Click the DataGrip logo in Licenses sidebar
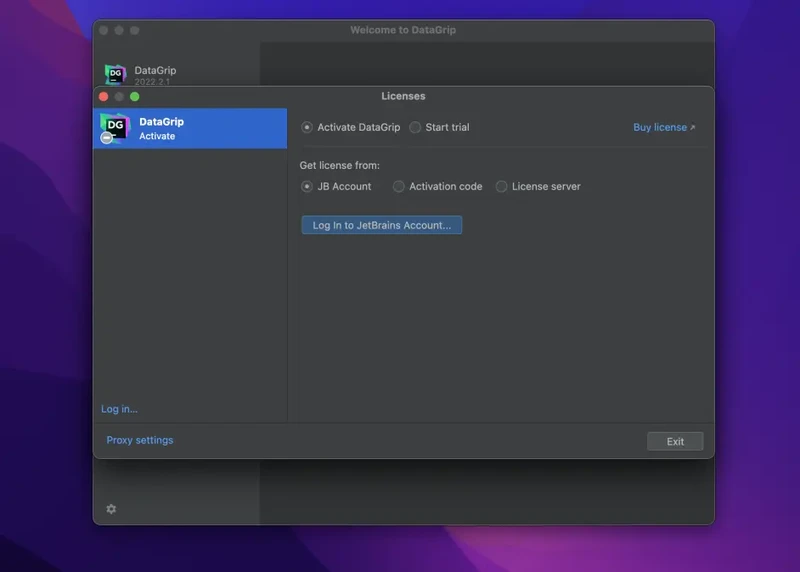Screen dimensions: 800x572 115,128
